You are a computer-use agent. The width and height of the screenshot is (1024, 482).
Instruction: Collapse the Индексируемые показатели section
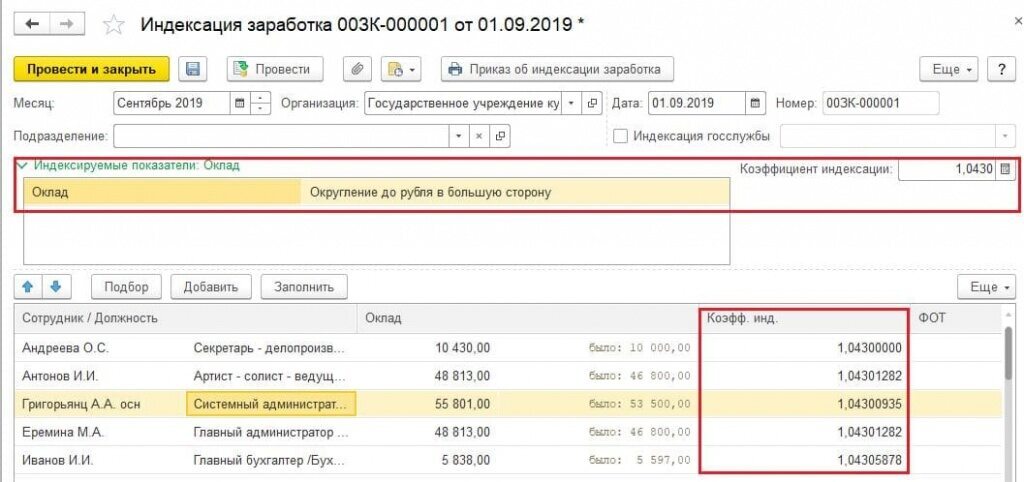23,166
